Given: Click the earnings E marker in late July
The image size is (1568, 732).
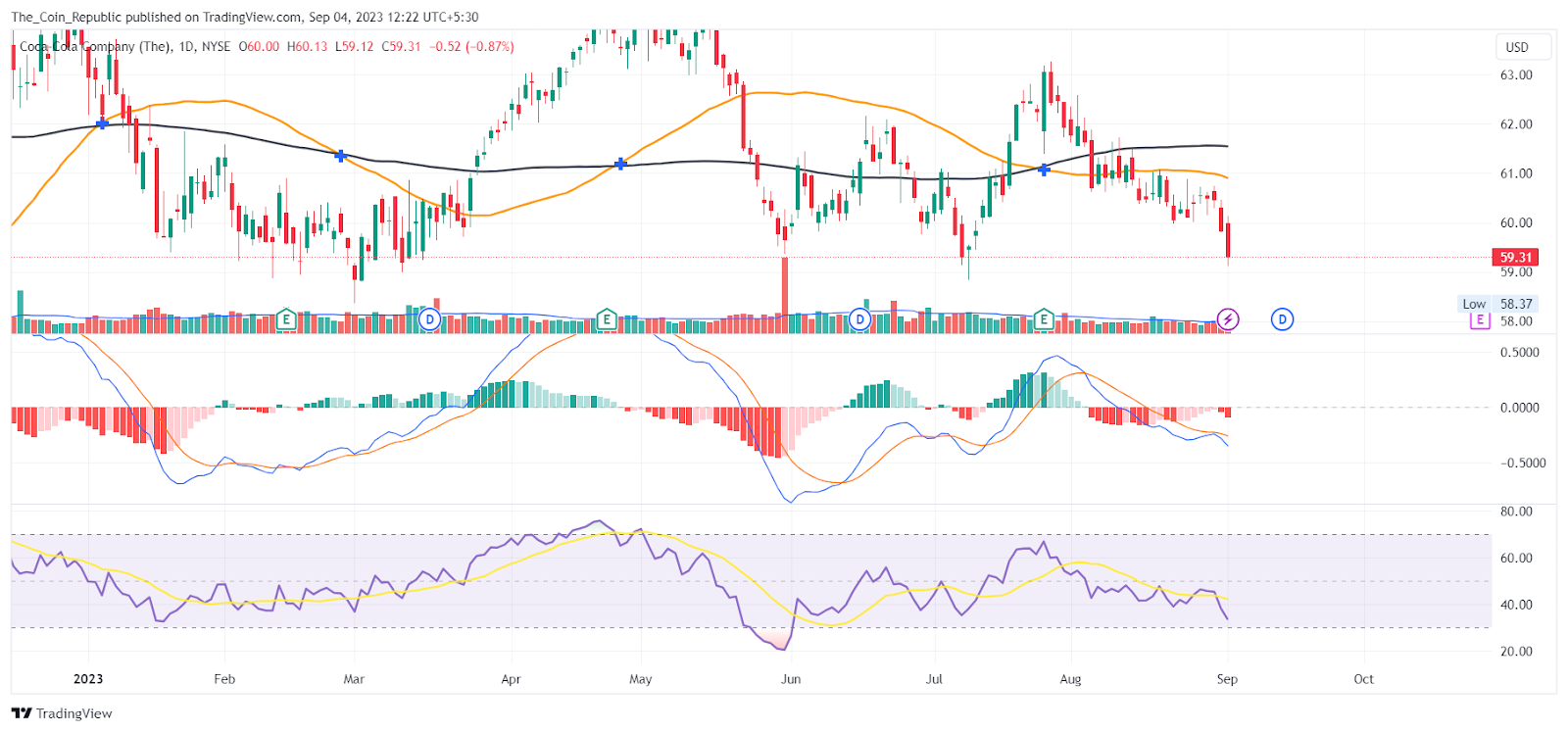Looking at the screenshot, I should click(1044, 319).
